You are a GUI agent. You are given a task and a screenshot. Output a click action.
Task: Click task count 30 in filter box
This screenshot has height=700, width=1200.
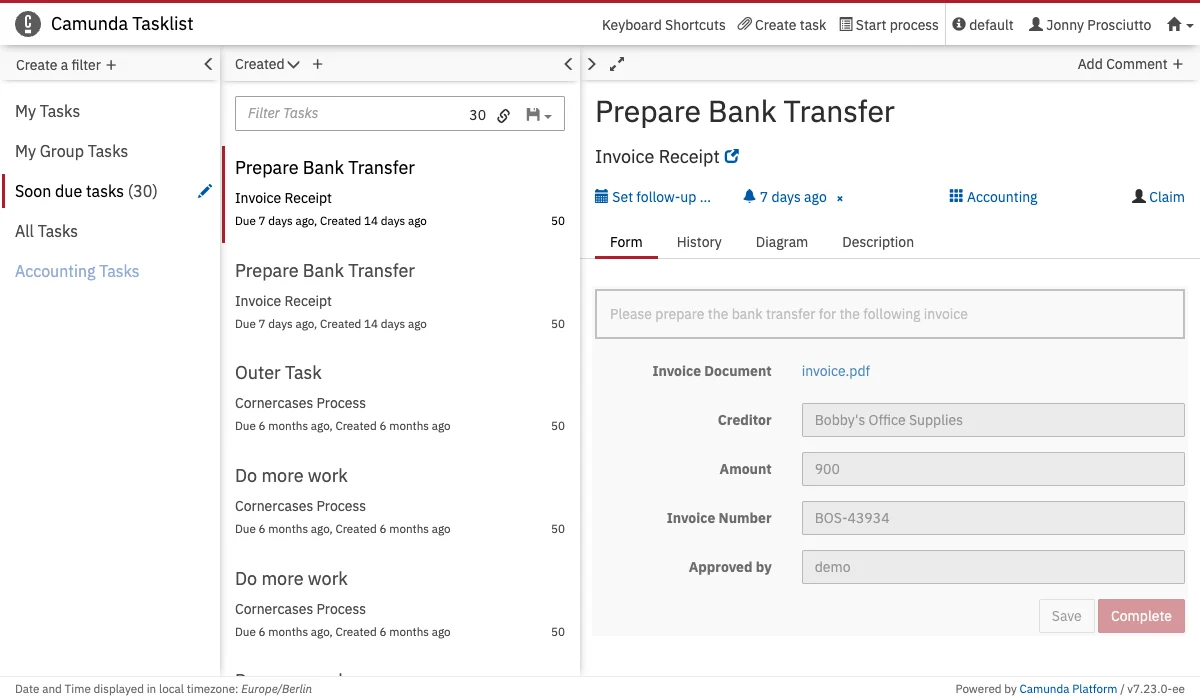[x=477, y=115]
